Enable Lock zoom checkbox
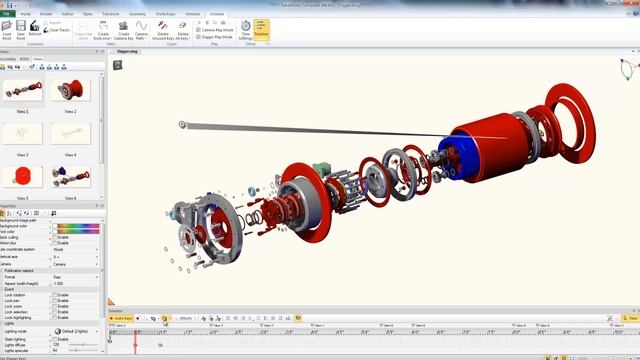This screenshot has height=360, width=640. pos(55,306)
